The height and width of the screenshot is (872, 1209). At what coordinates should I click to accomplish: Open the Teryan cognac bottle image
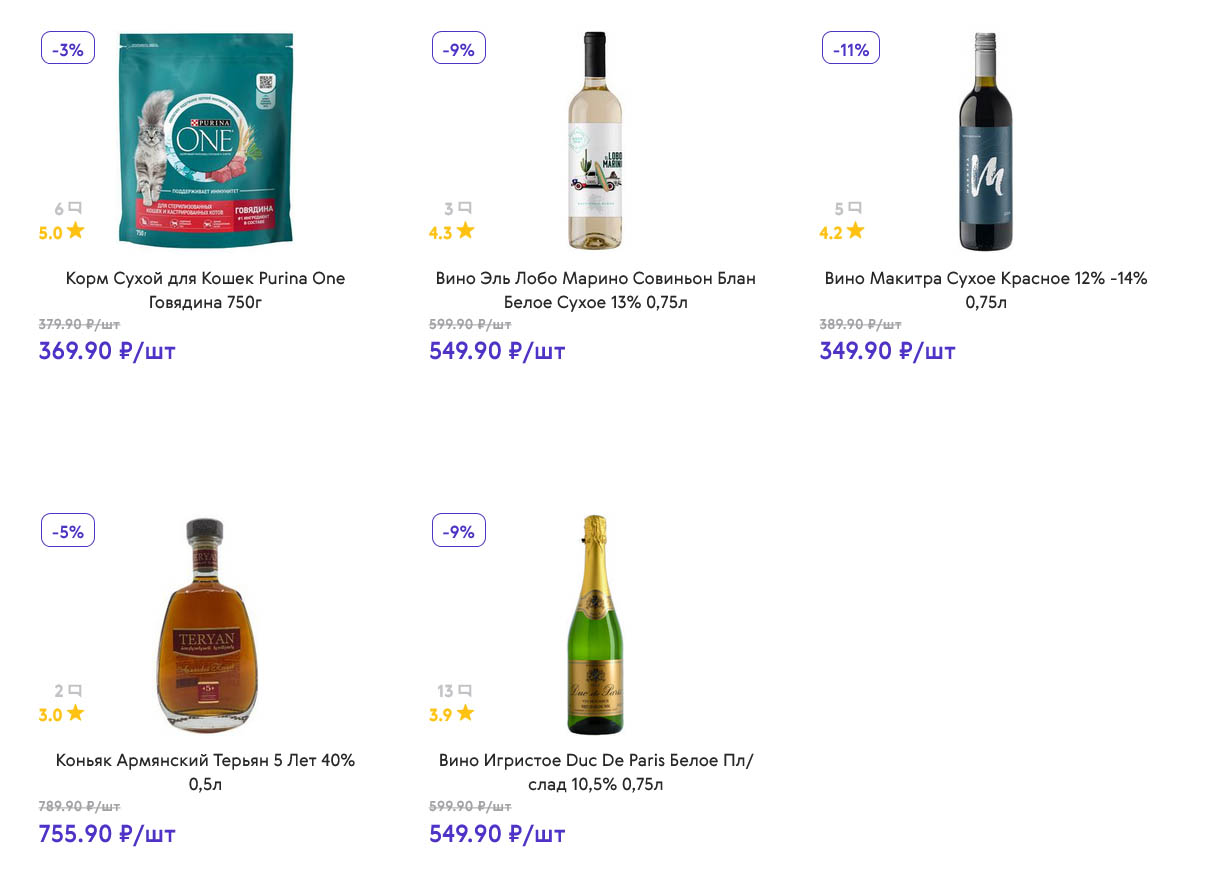pos(205,625)
